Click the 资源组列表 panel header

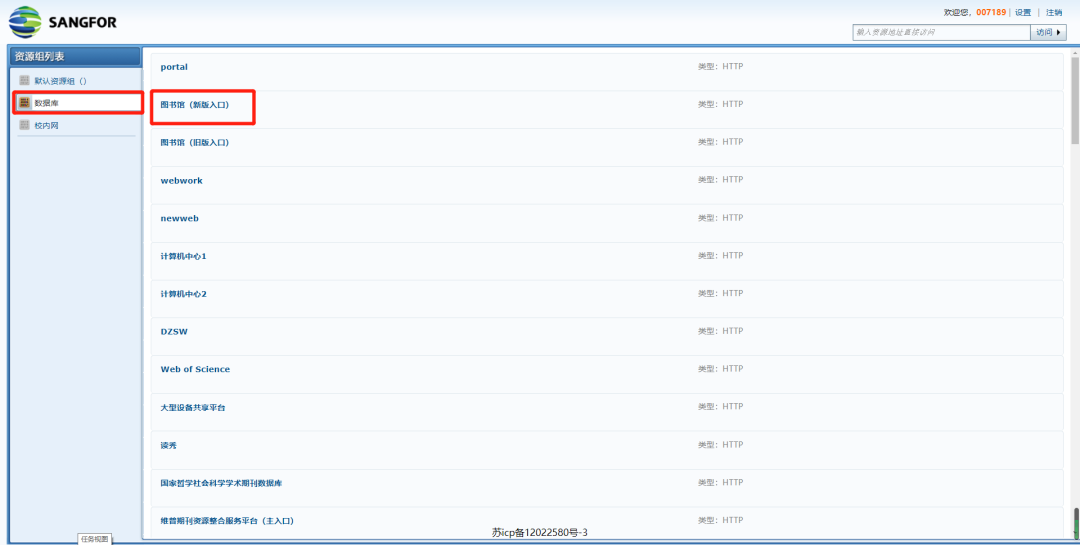pos(74,56)
